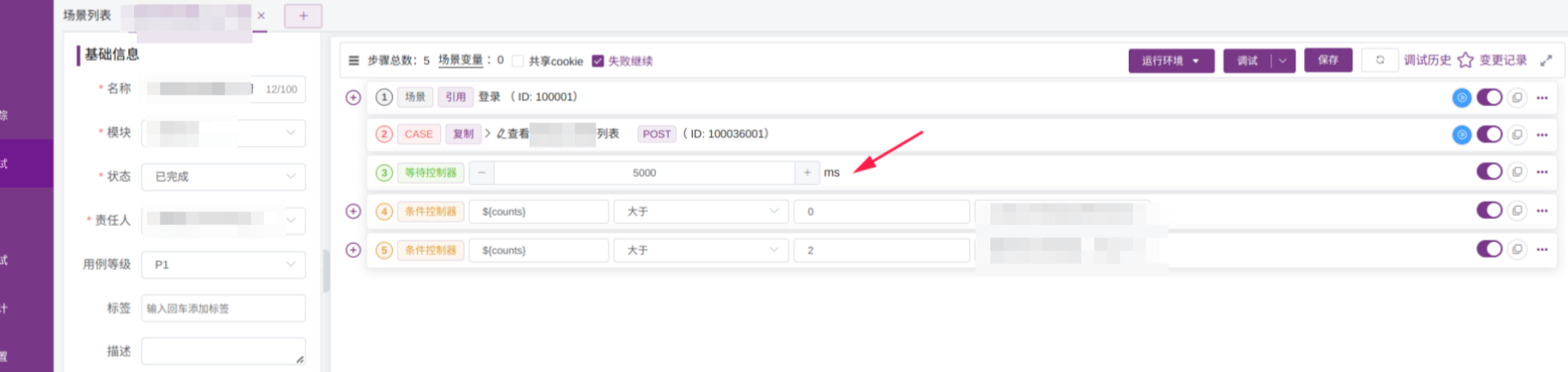
Task: Click the 基础信息 section header
Action: pos(112,54)
